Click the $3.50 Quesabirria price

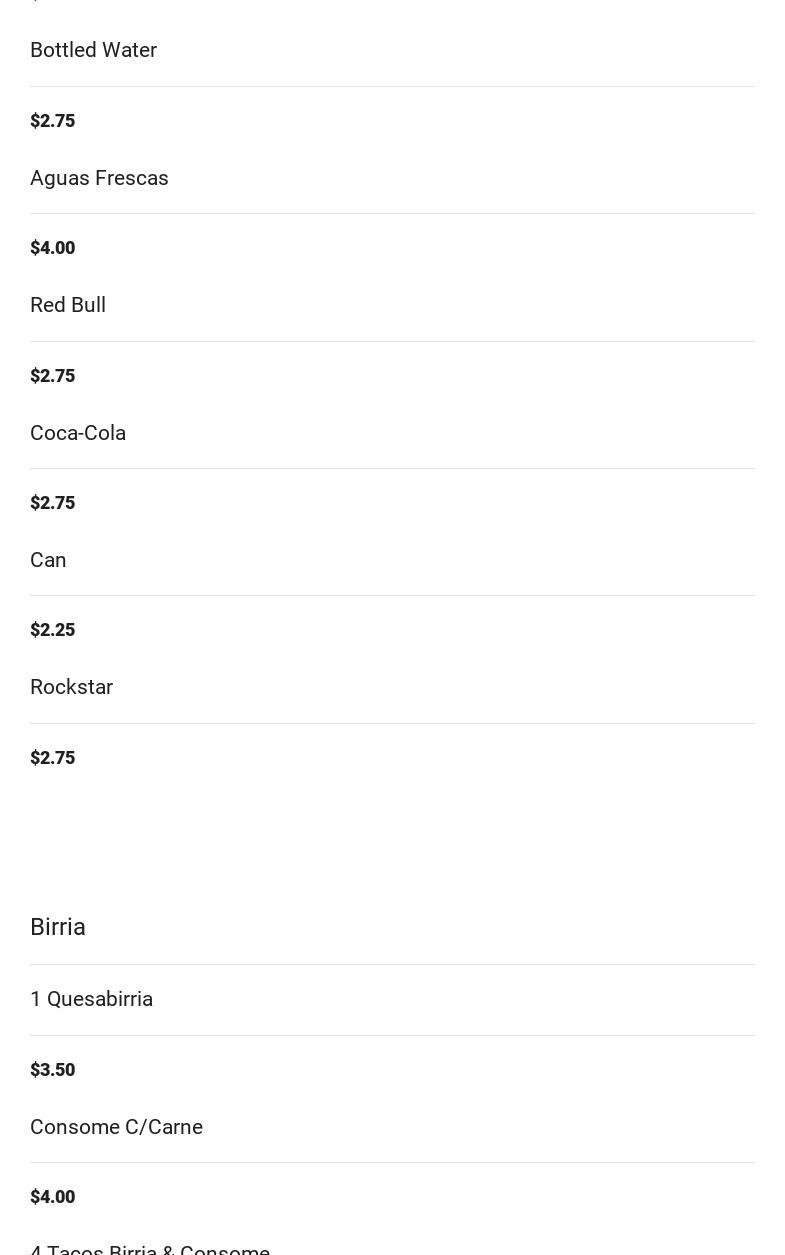(x=53, y=1070)
